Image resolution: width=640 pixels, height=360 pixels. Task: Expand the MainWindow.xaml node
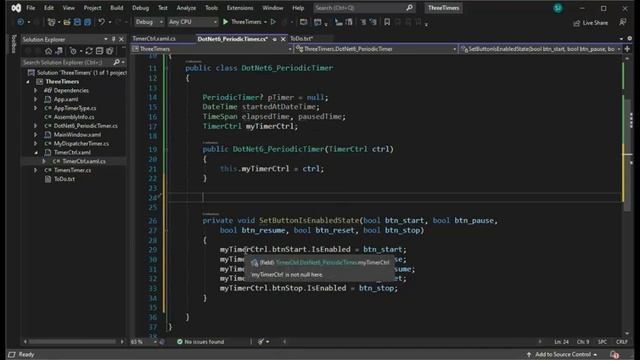point(36,135)
